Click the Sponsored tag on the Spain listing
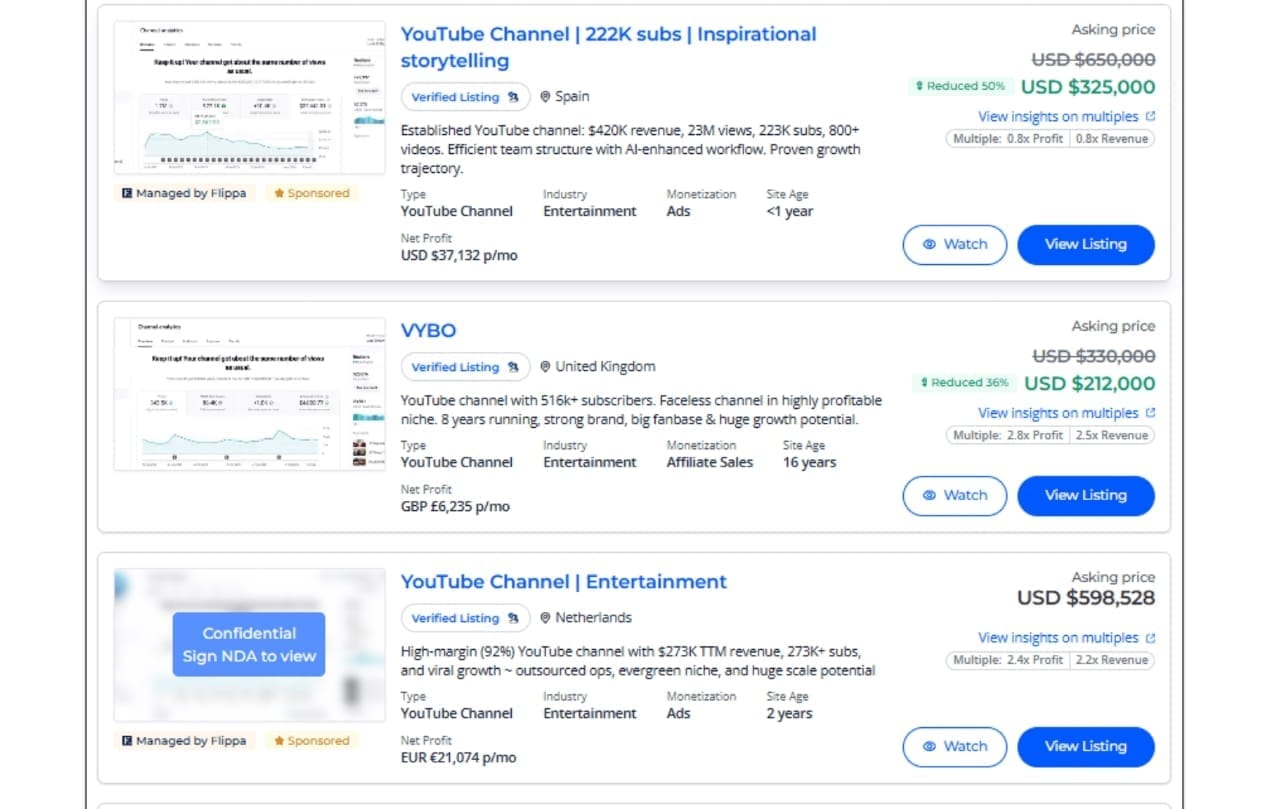The width and height of the screenshot is (1282, 809). click(312, 193)
